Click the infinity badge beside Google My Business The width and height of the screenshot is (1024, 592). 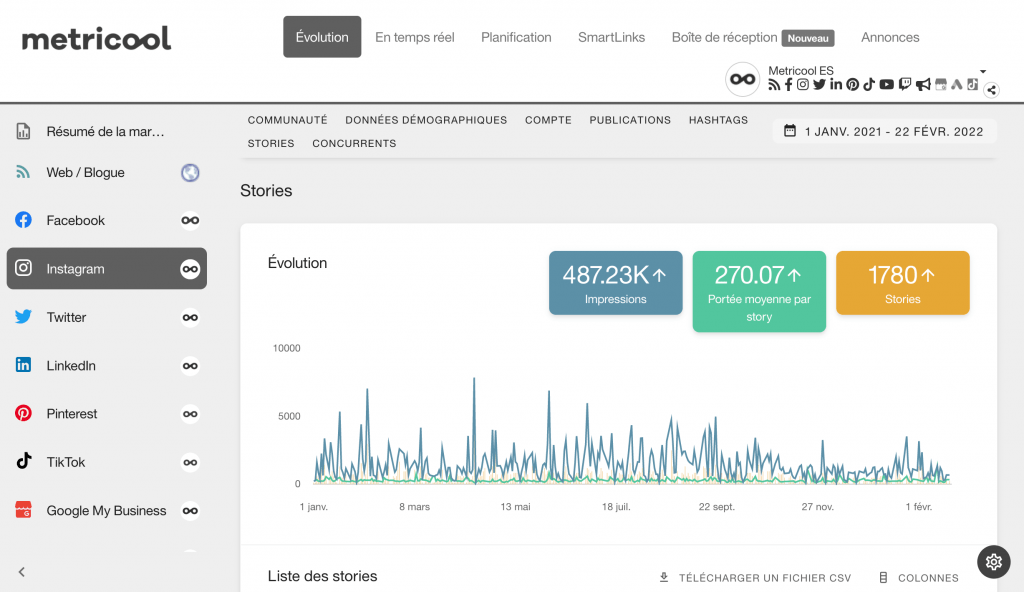pos(190,510)
